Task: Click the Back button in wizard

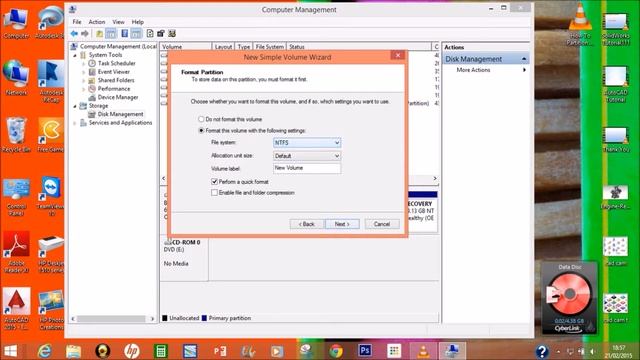Action: [x=307, y=224]
